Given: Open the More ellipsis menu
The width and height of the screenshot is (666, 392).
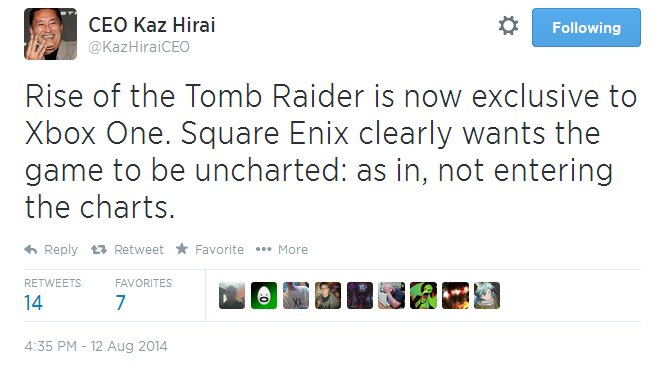Looking at the screenshot, I should 263,249.
